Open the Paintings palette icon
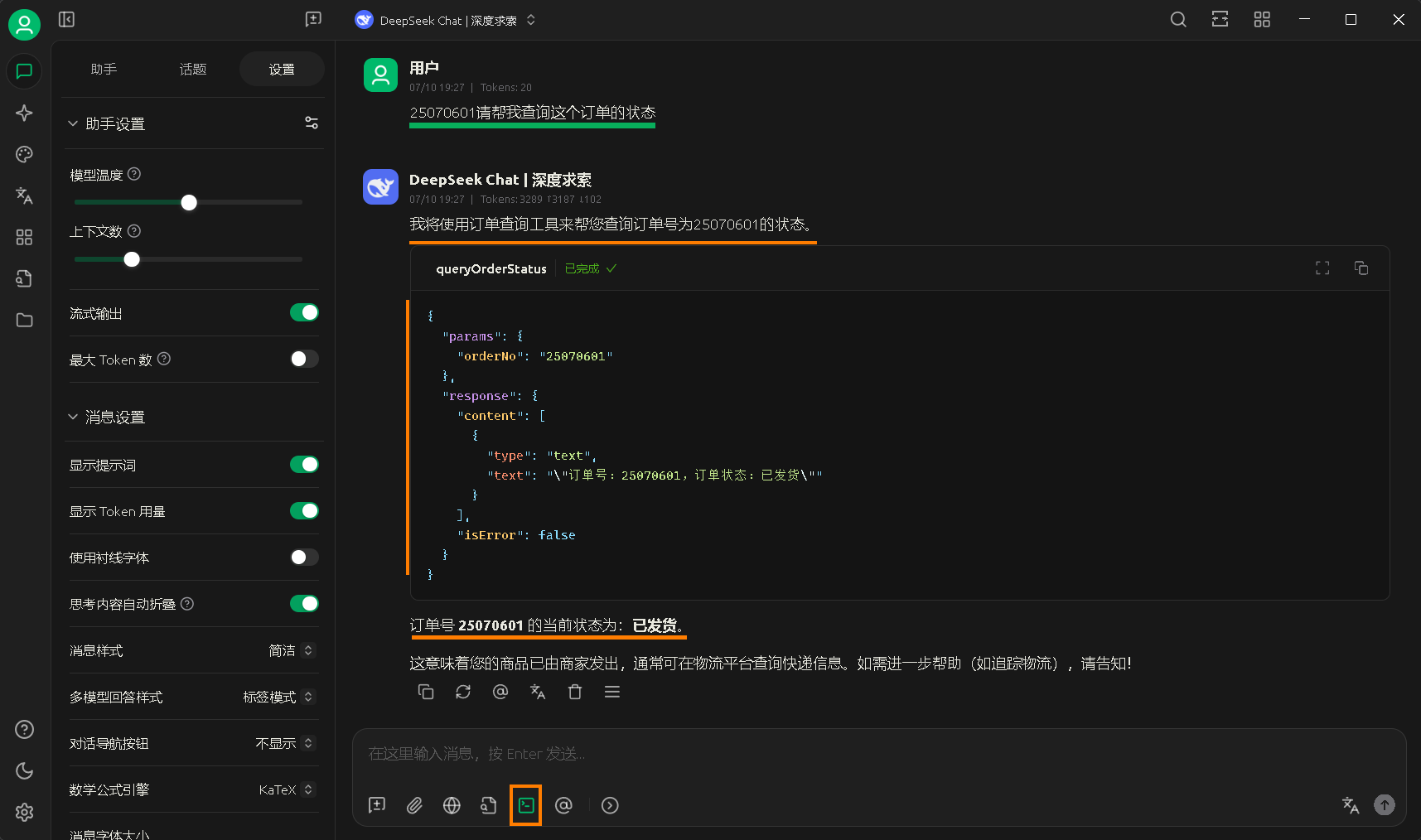Screen dimensions: 1421x840 coord(24,154)
